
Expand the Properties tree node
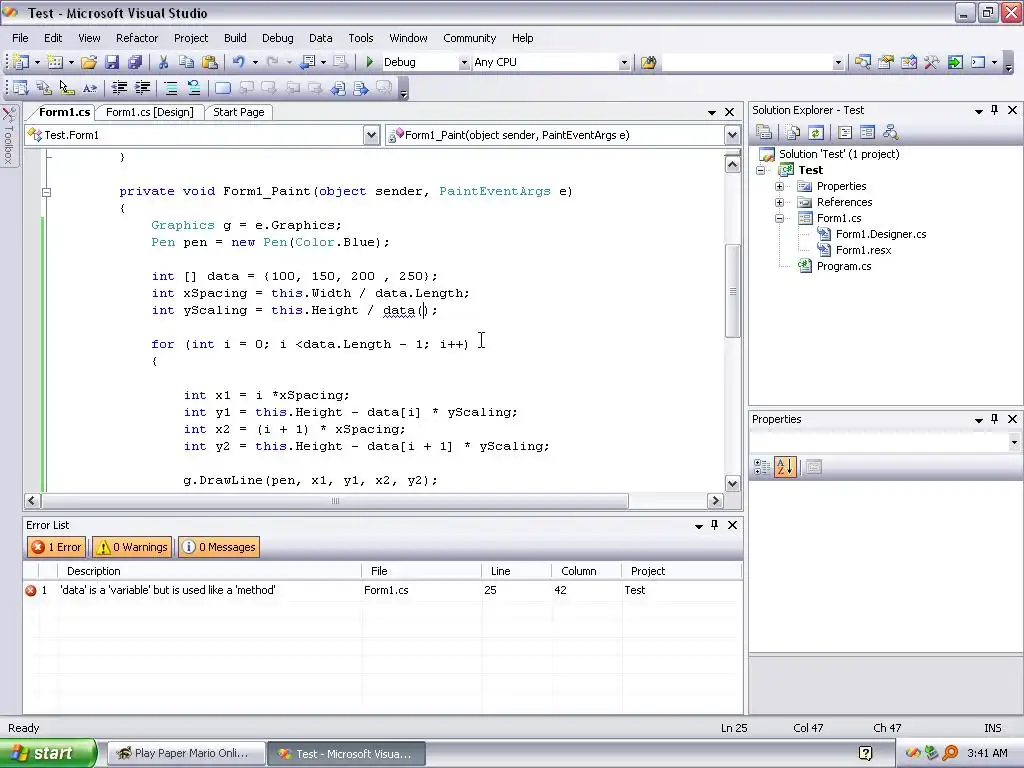[779, 186]
